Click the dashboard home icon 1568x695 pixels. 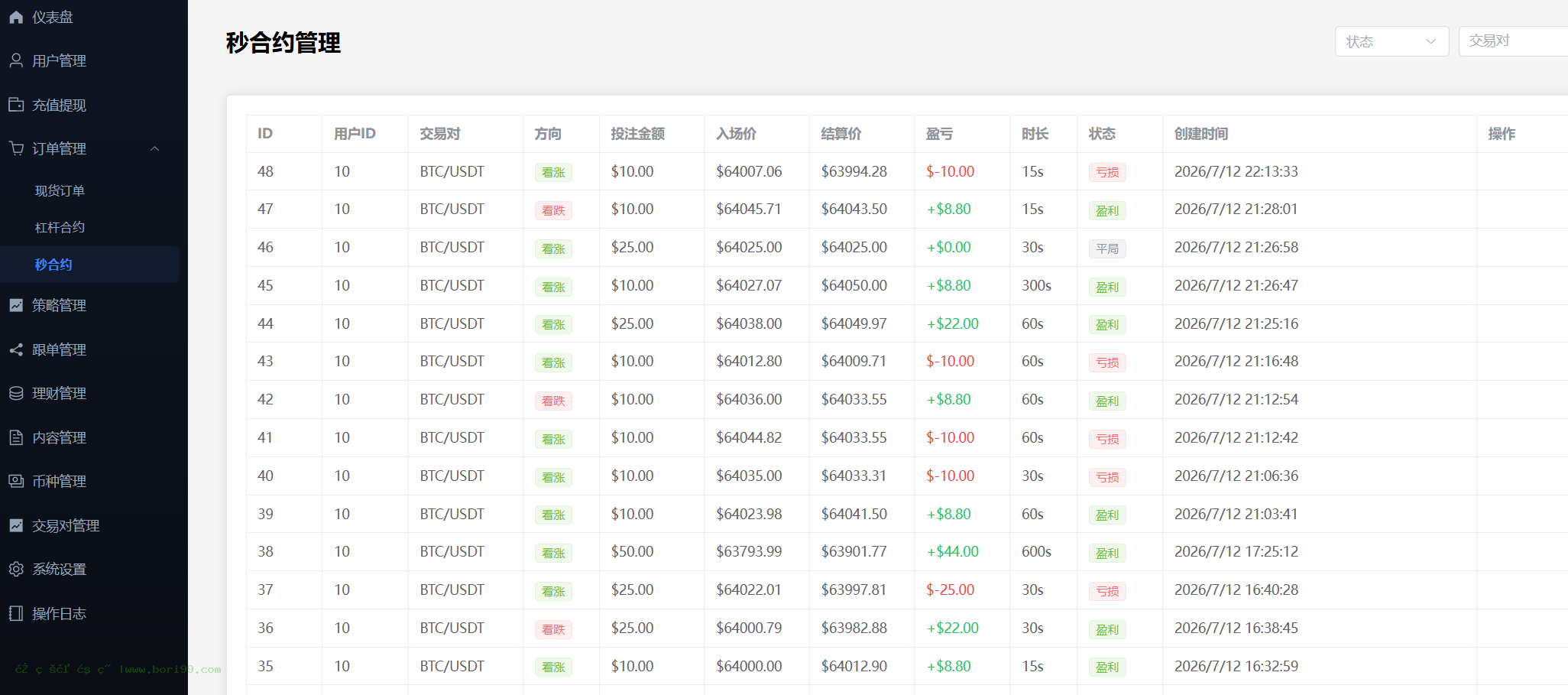[x=16, y=17]
